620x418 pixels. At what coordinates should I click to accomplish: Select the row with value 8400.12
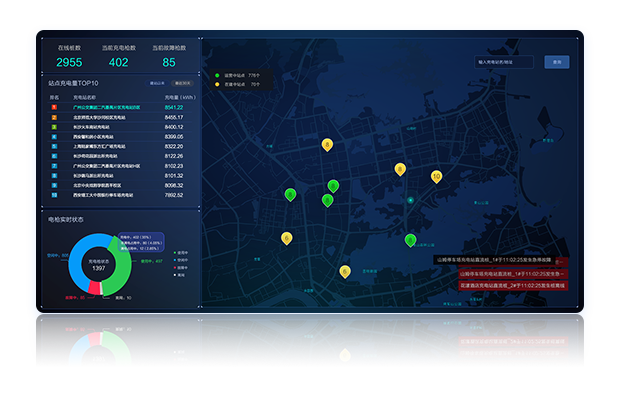pos(120,127)
